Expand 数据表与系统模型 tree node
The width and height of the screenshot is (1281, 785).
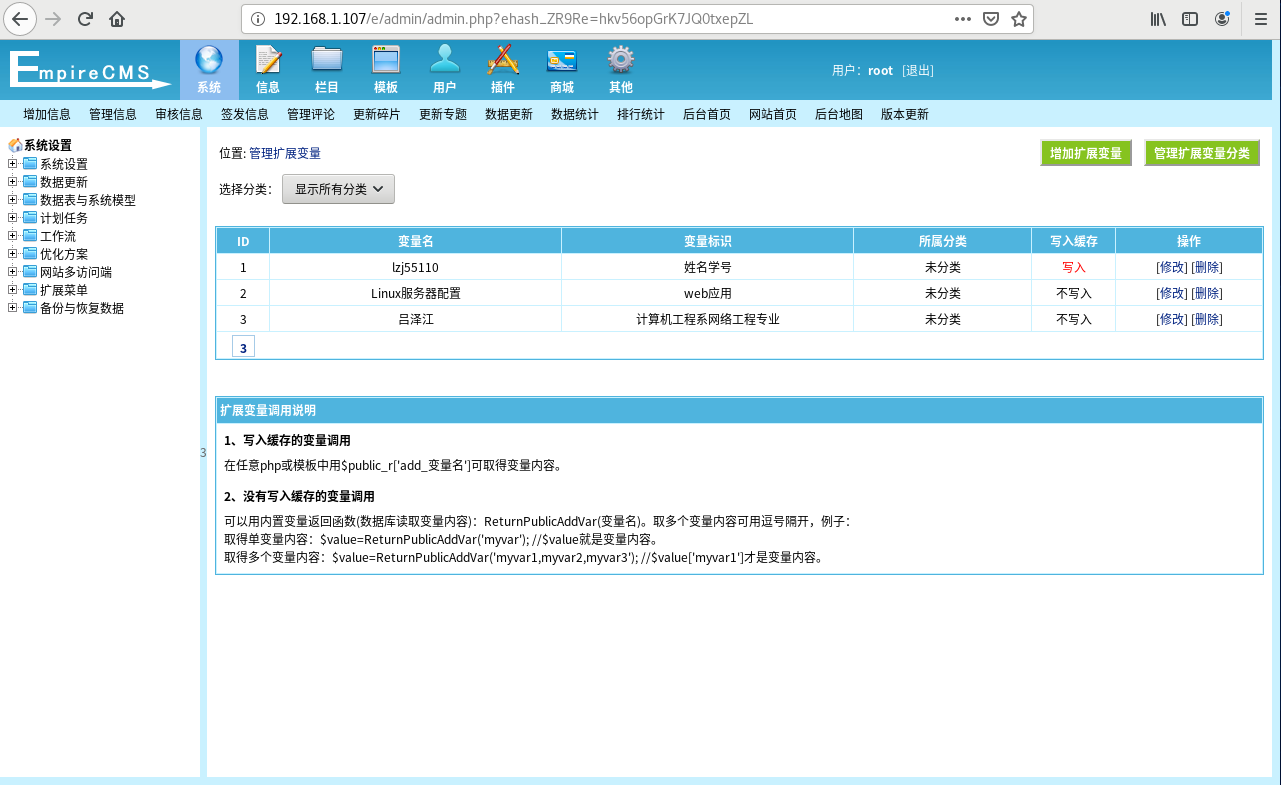click(x=12, y=200)
